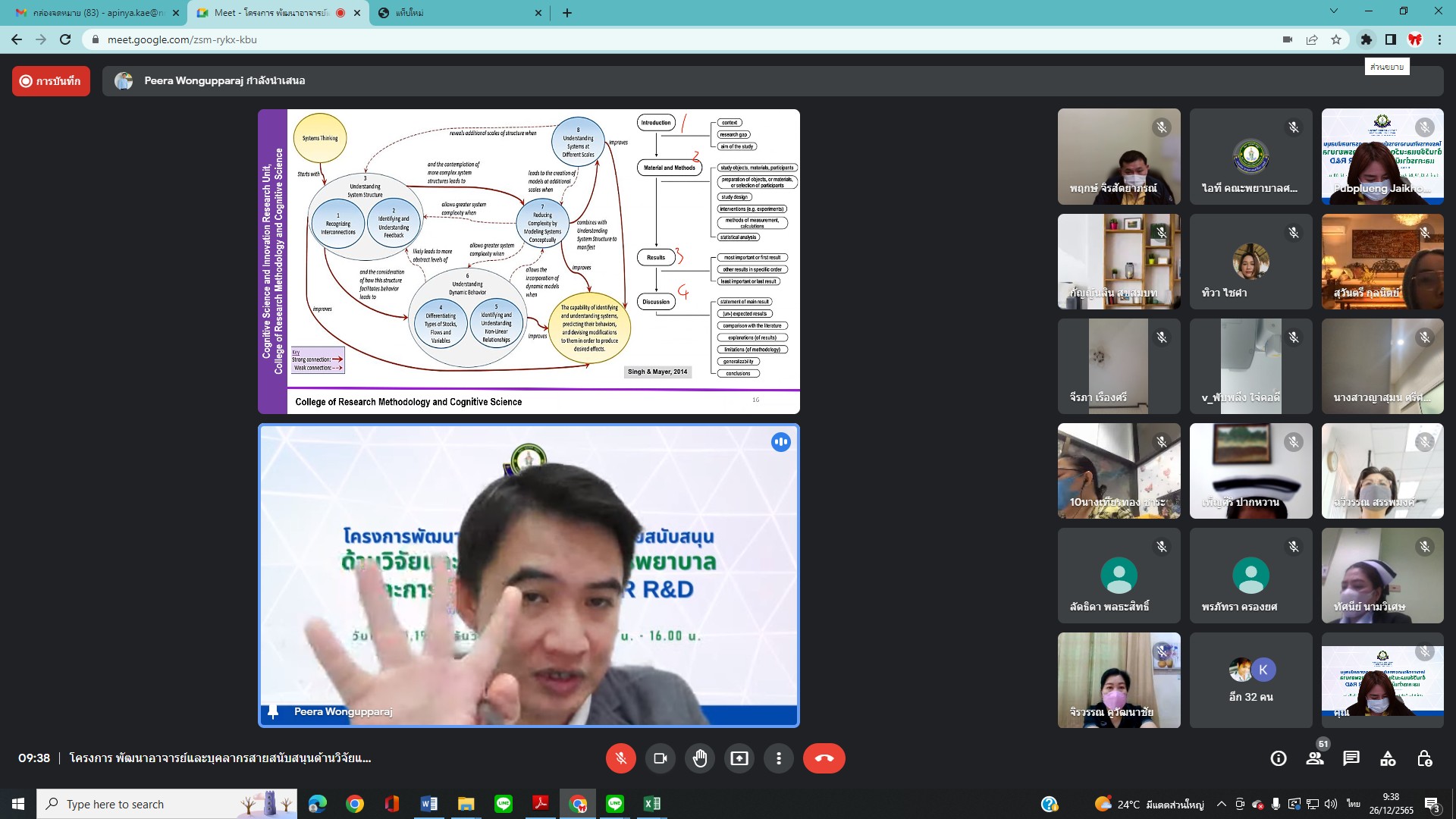
Task: Open Windows notification center
Action: 1432,805
